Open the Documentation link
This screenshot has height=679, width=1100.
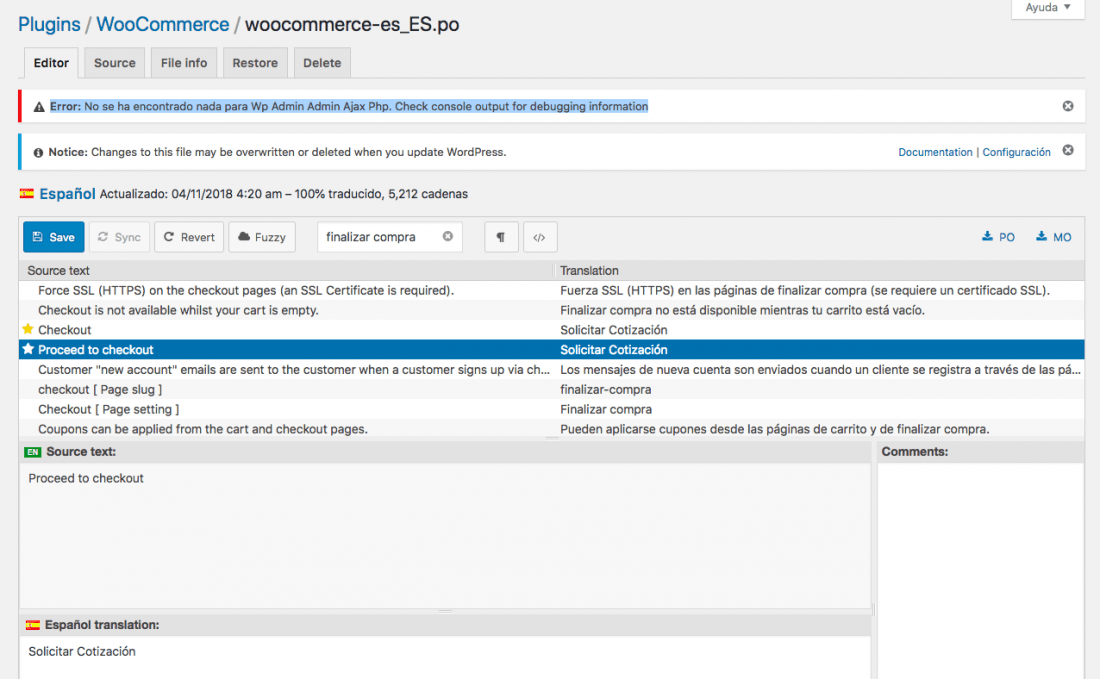pos(935,152)
